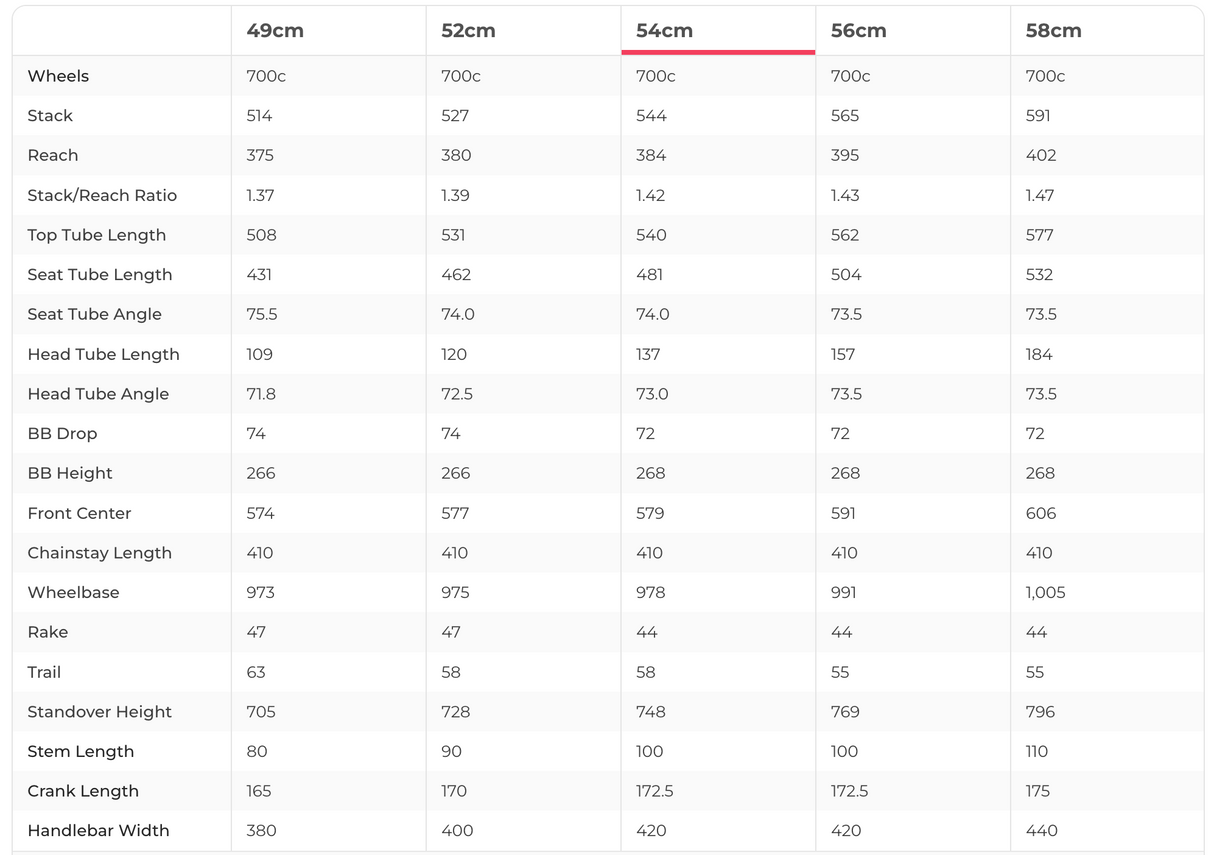Image resolution: width=1214 pixels, height=855 pixels.
Task: Select the 58cm Head Tube Length value 184
Action: coord(1039,354)
